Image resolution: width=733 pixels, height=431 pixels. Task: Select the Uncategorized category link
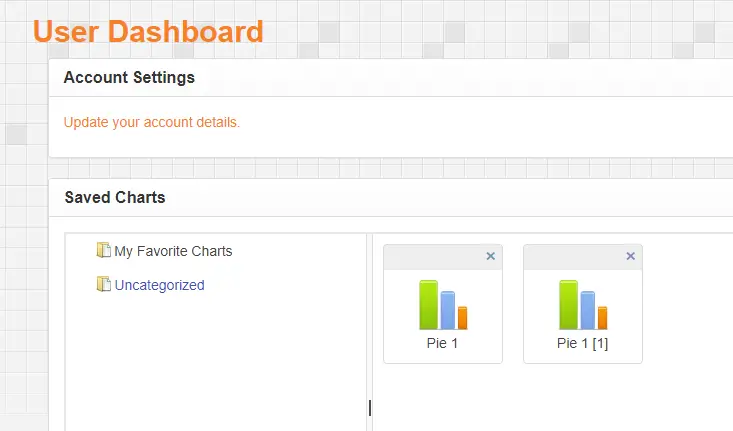[x=159, y=285]
